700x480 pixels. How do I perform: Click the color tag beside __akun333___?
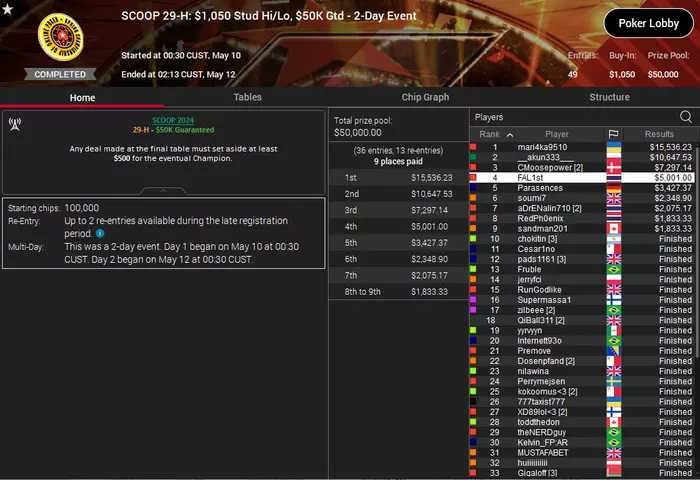[x=473, y=157]
